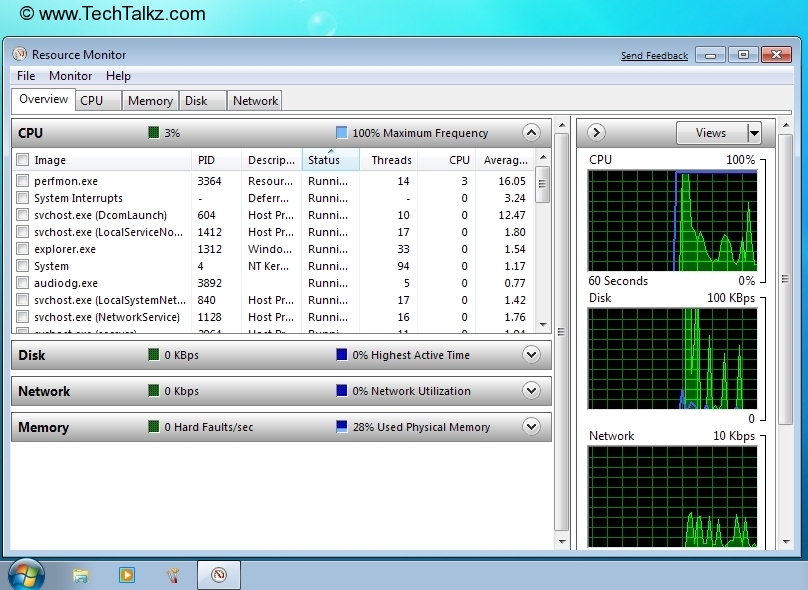The height and width of the screenshot is (590, 808).
Task: Check the perfmon.exe process checkbox
Action: pyautogui.click(x=24, y=181)
